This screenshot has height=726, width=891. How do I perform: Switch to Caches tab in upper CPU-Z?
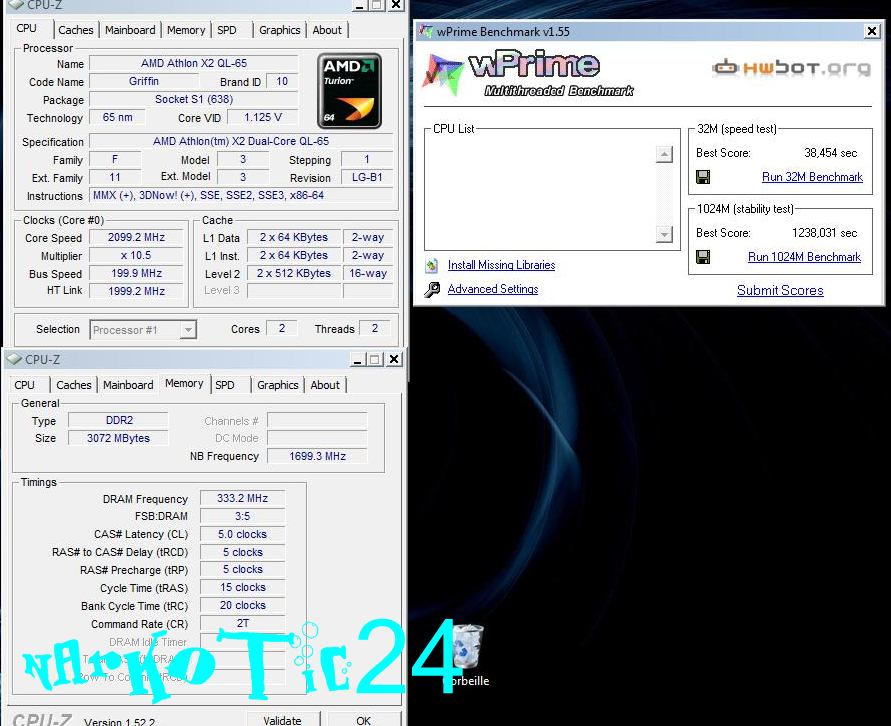click(x=76, y=30)
